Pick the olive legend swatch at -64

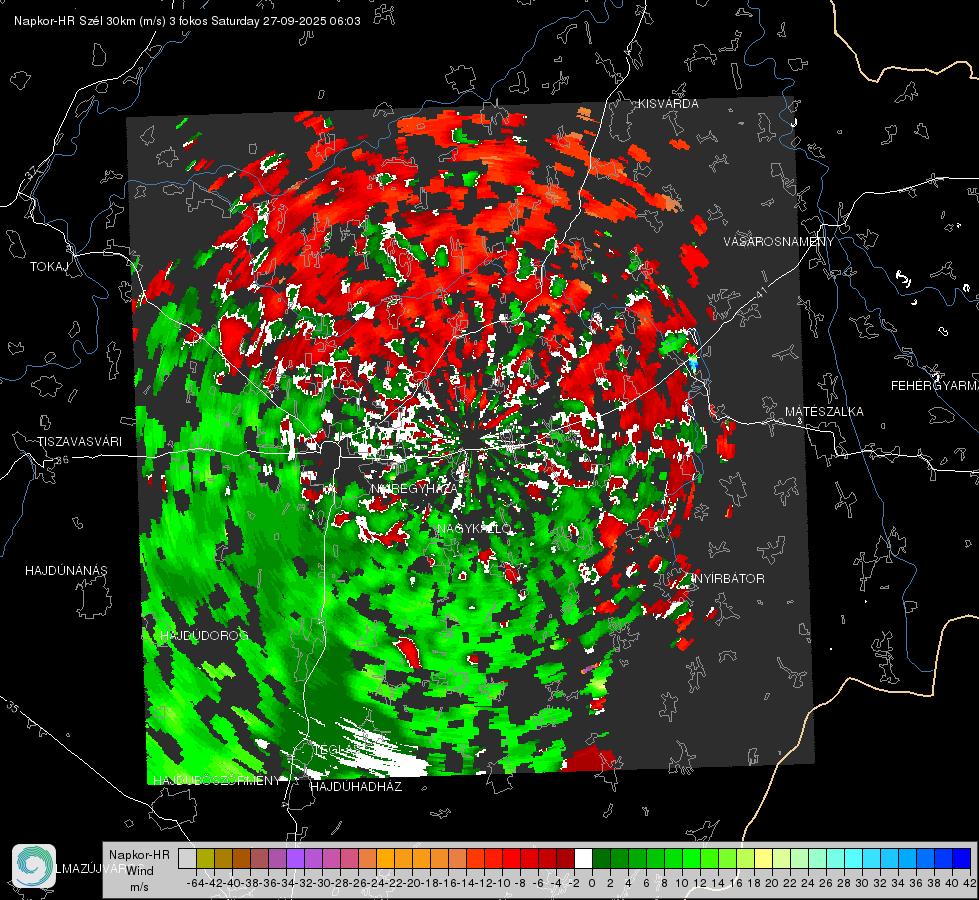point(205,859)
